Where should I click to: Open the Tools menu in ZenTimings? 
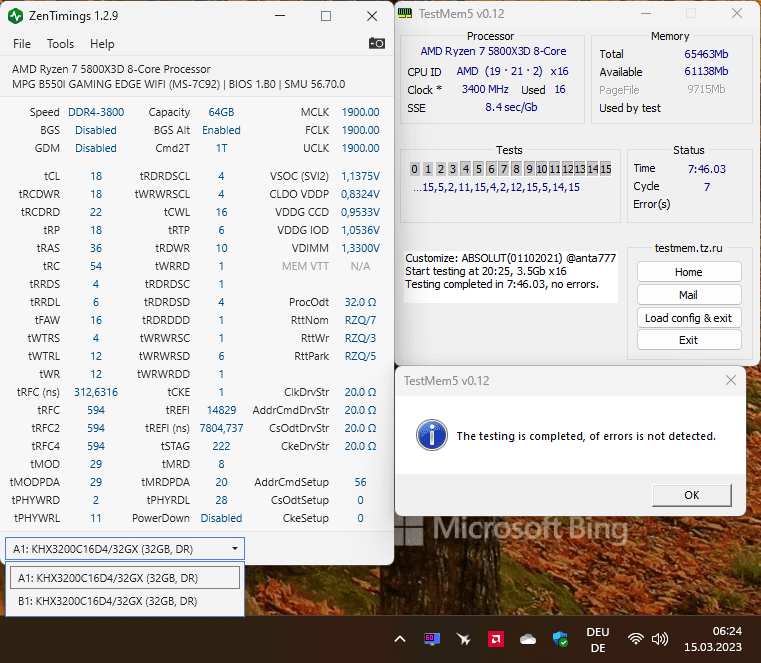pyautogui.click(x=60, y=44)
